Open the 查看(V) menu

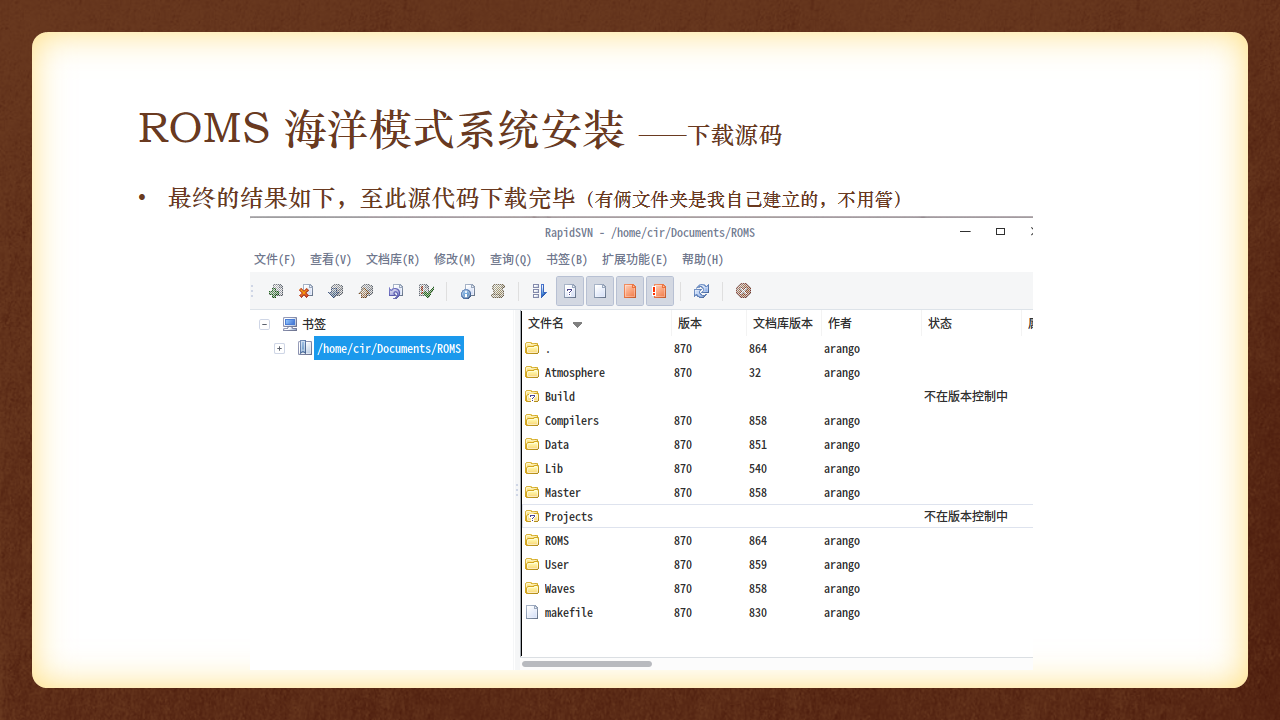click(x=330, y=259)
